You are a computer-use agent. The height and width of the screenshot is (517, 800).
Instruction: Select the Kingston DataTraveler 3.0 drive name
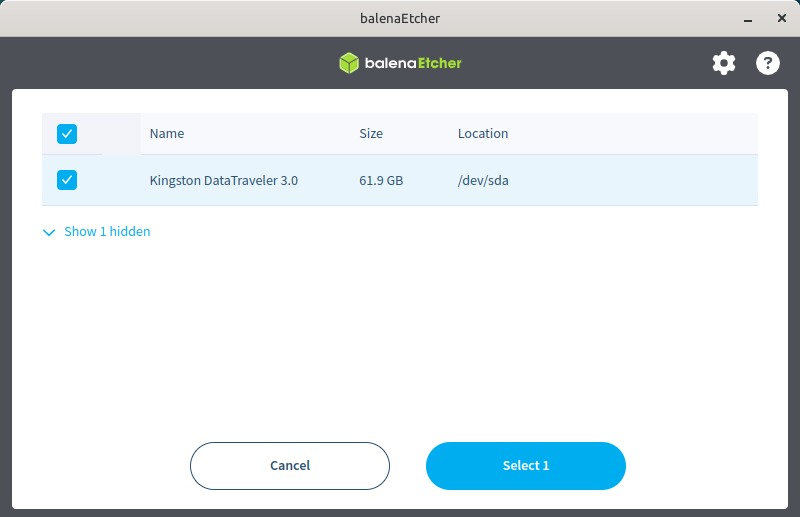[x=224, y=181]
